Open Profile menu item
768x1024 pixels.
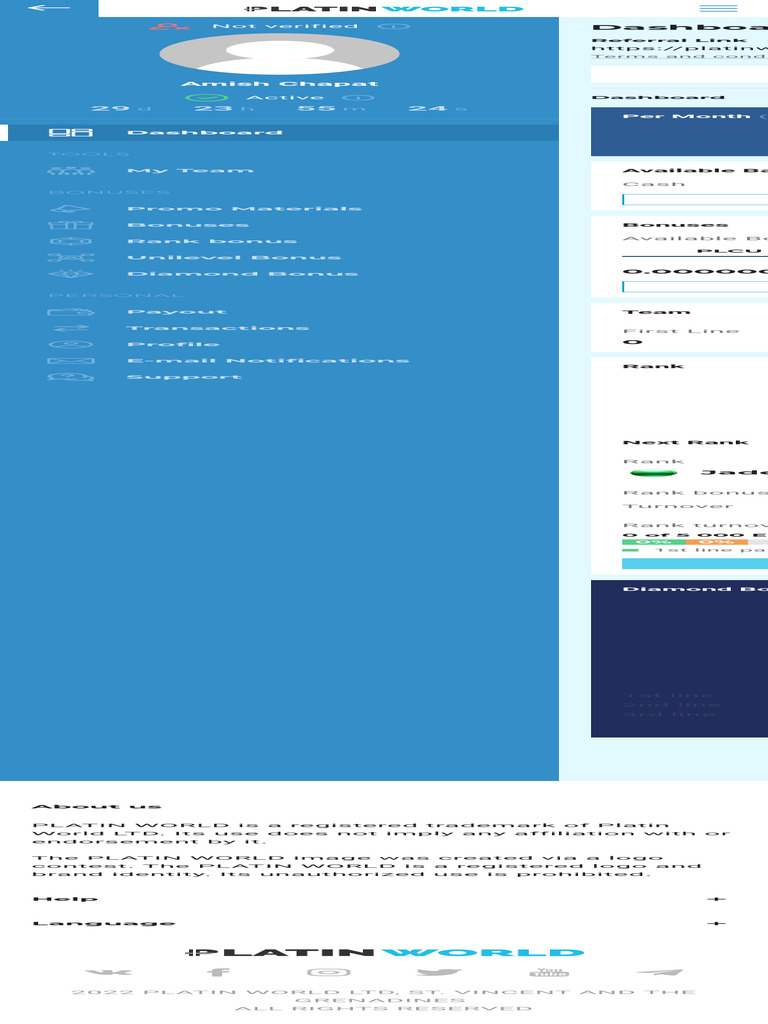pyautogui.click(x=173, y=345)
